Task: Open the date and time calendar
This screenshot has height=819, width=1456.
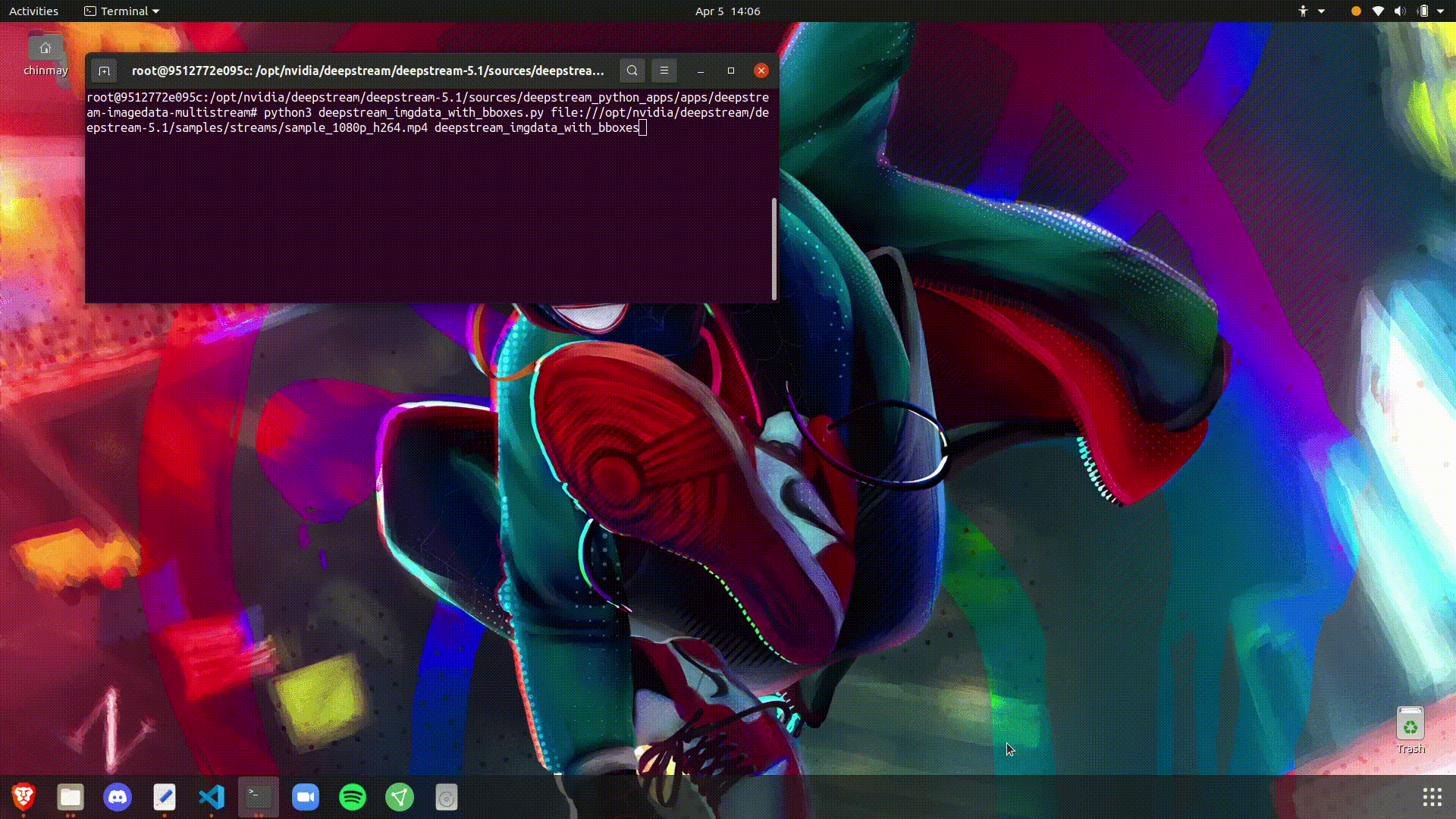Action: click(x=726, y=11)
